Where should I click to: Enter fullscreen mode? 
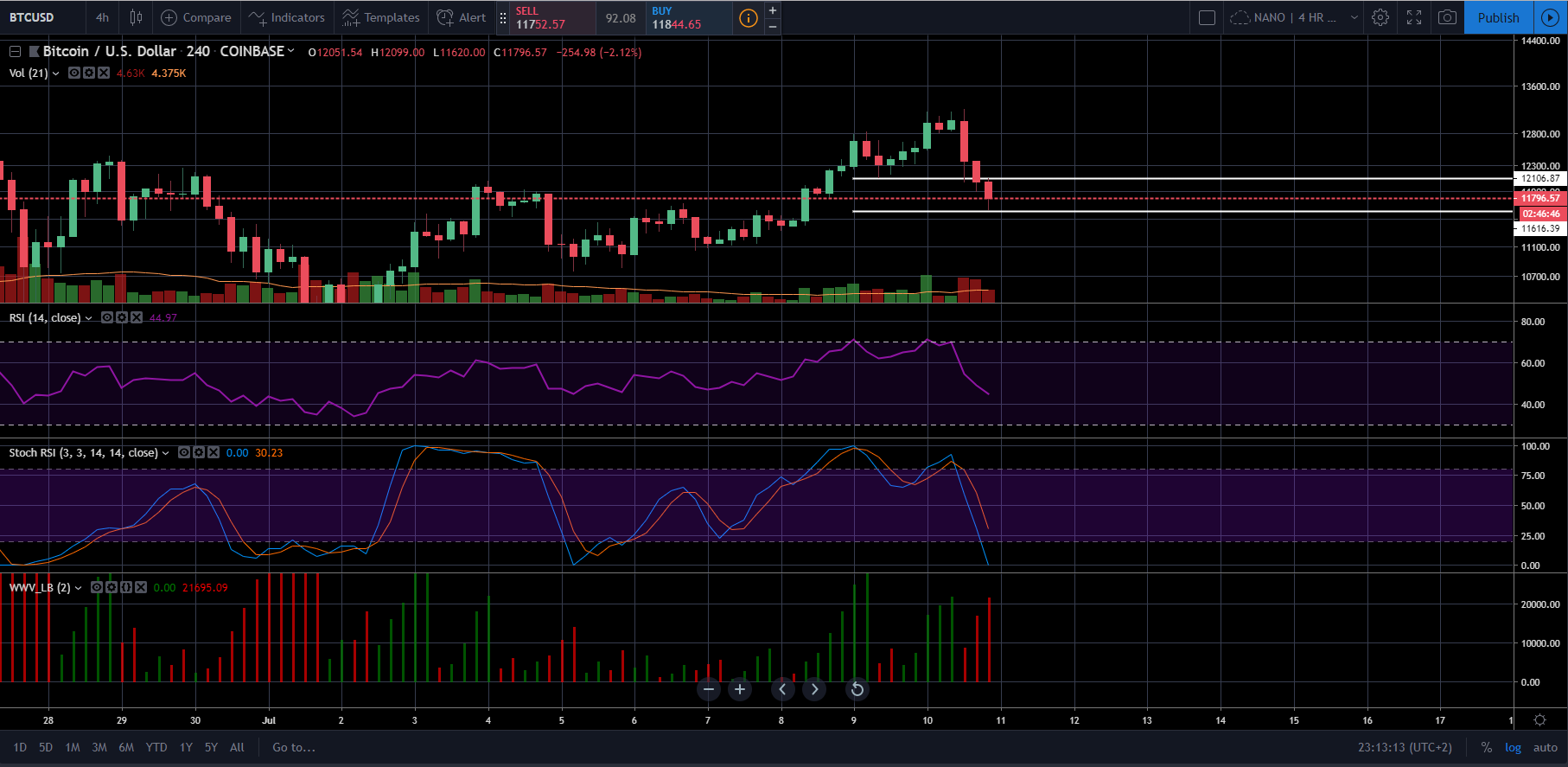[x=1414, y=17]
